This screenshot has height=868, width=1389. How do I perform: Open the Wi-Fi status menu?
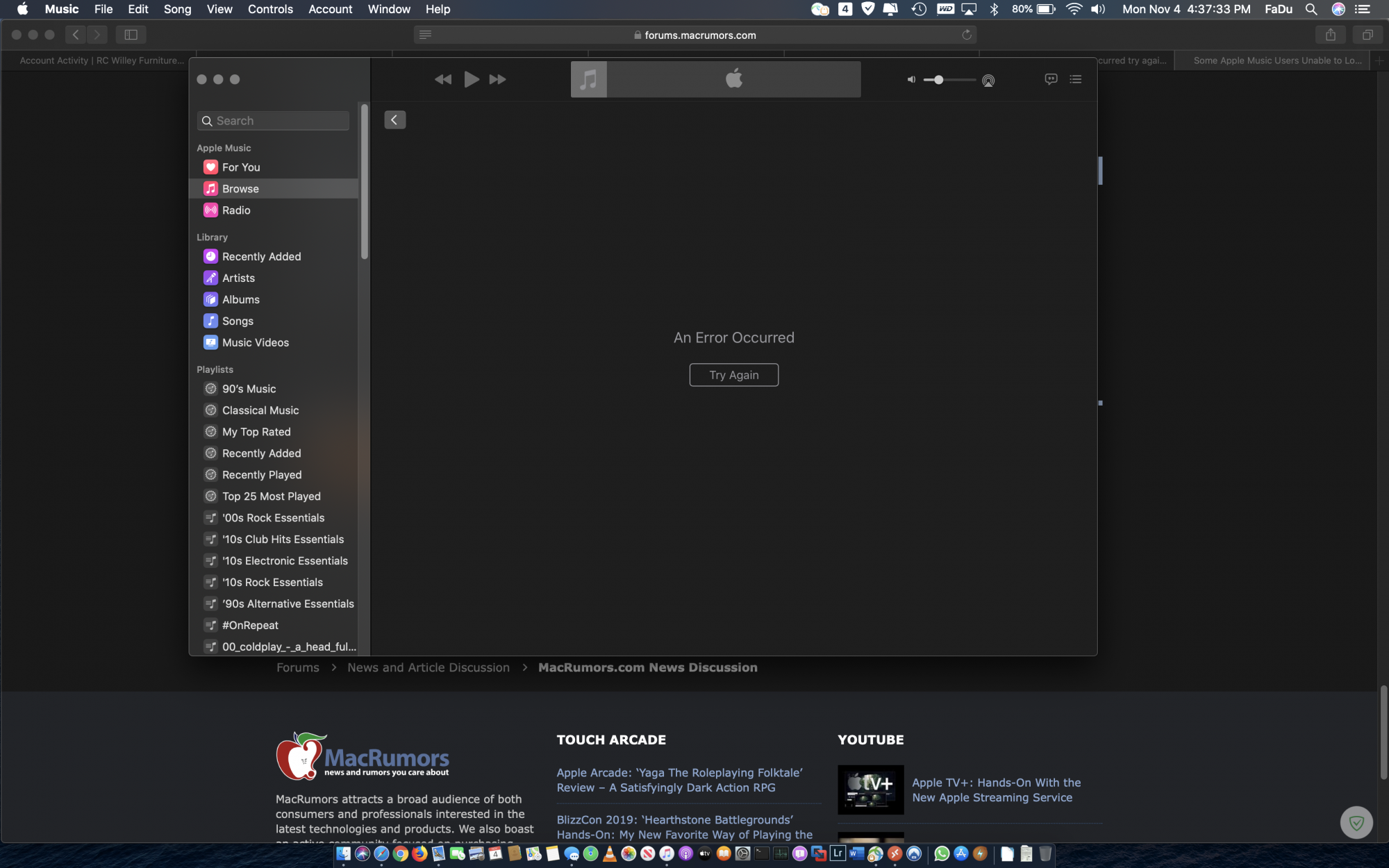(x=1074, y=9)
